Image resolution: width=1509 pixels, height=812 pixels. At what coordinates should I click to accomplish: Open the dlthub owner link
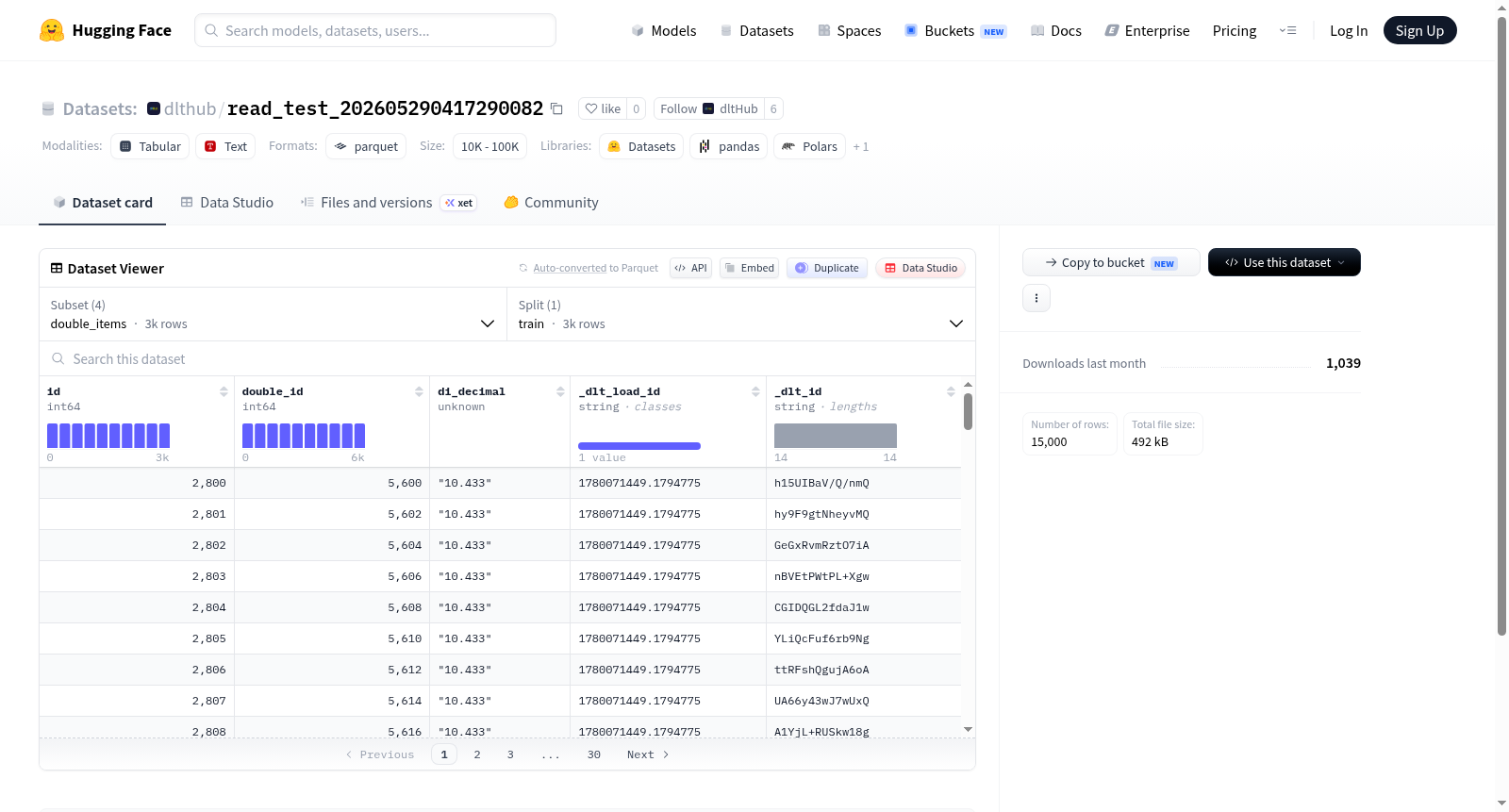pos(190,108)
